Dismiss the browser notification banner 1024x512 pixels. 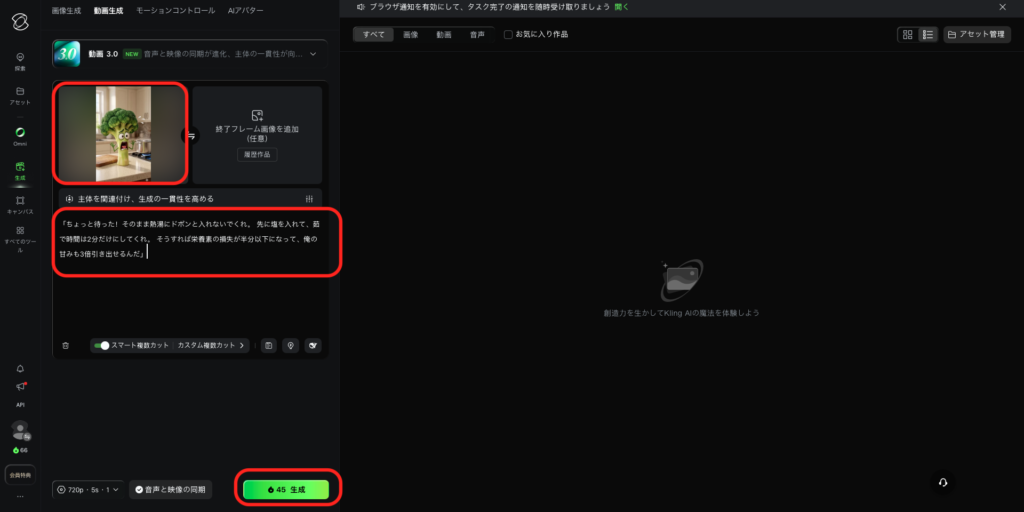point(1003,7)
